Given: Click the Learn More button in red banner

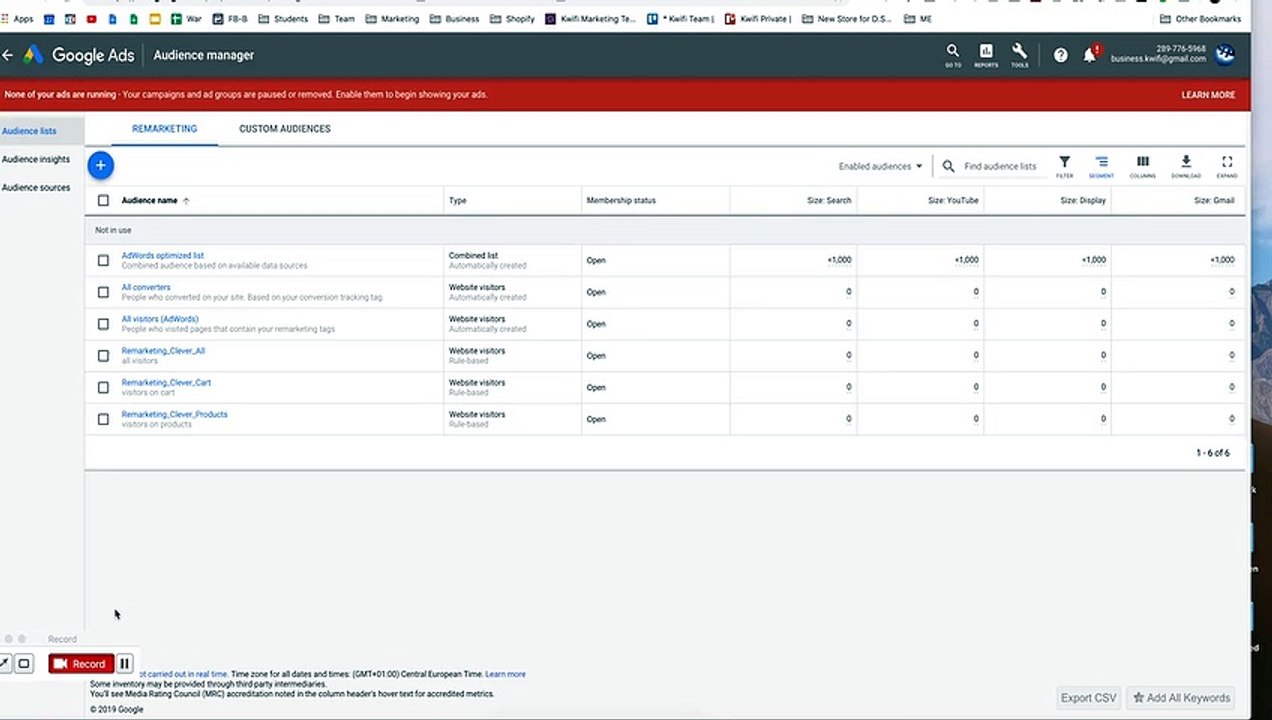Looking at the screenshot, I should (x=1208, y=95).
